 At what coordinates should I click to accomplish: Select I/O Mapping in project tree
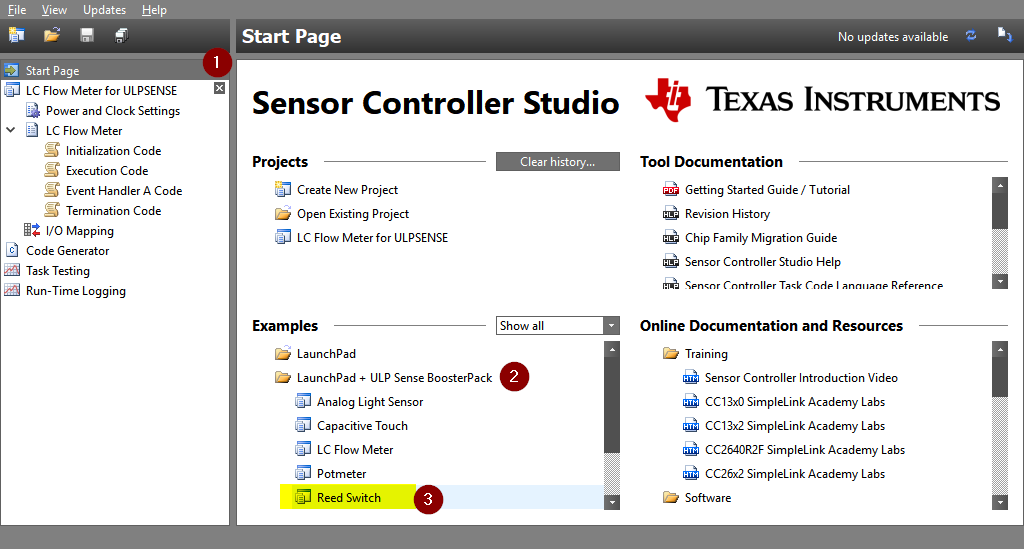(x=79, y=231)
